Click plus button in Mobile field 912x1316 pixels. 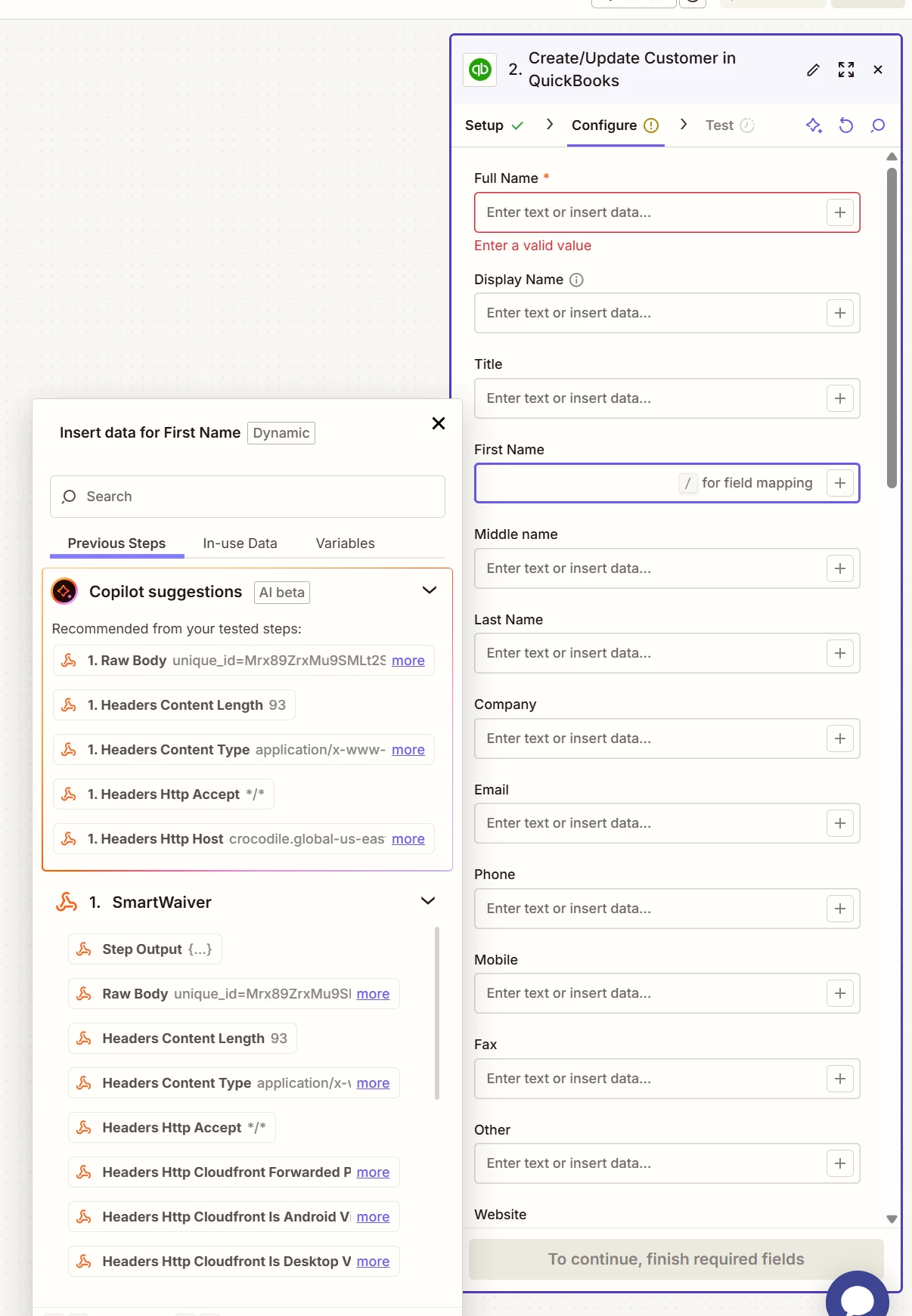tap(840, 993)
